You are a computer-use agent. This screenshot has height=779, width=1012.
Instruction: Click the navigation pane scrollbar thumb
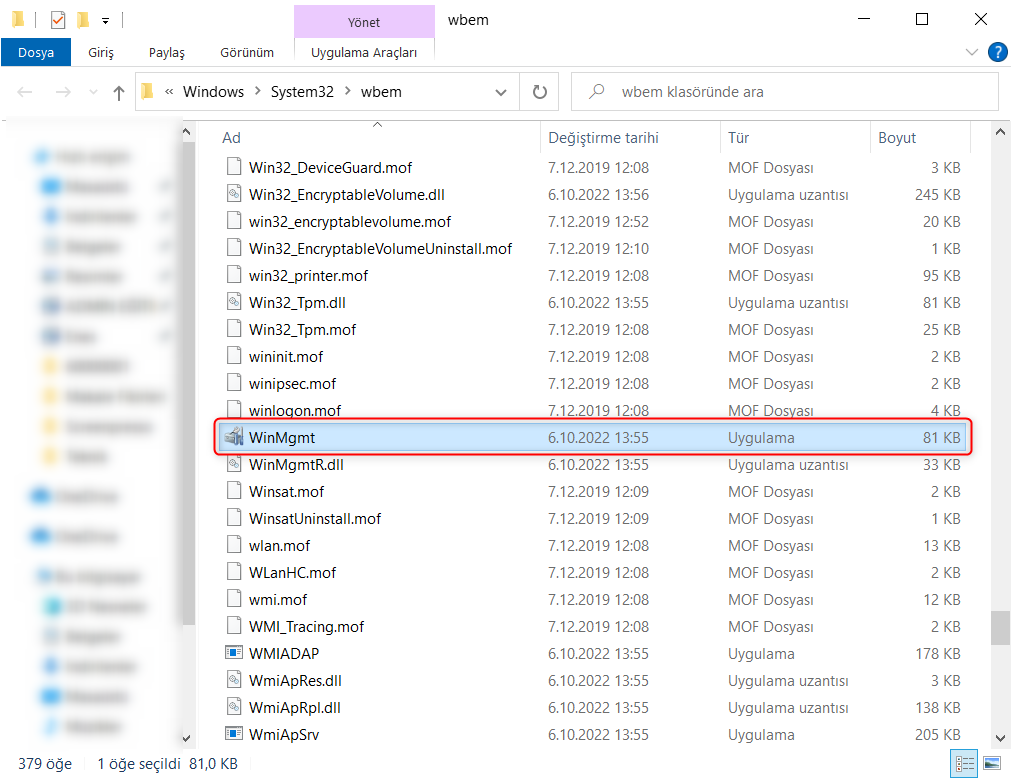click(188, 383)
